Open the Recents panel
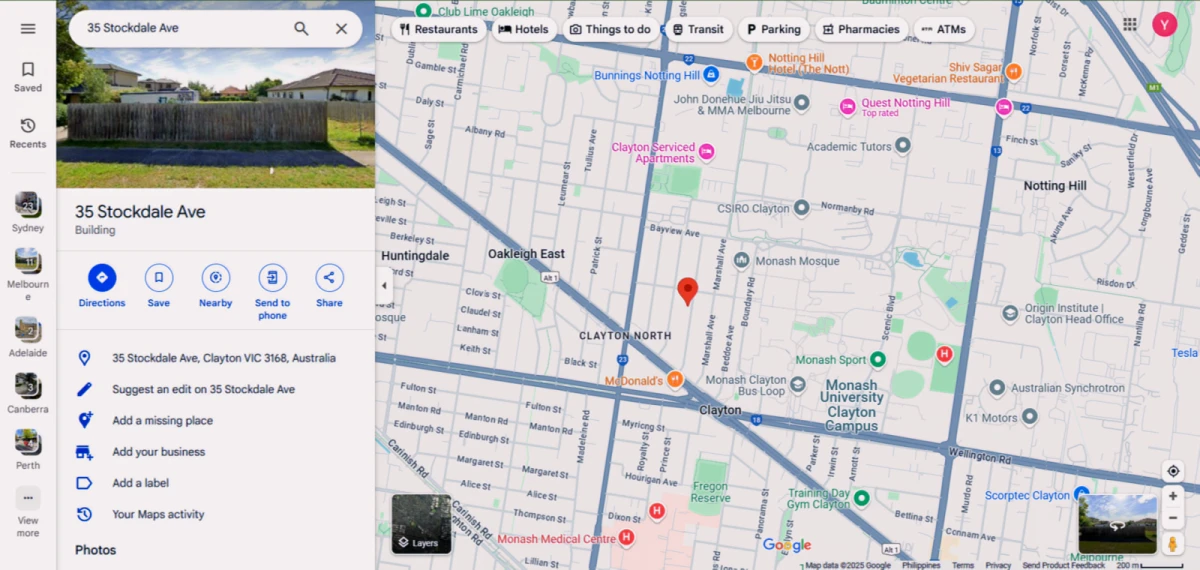This screenshot has width=1200, height=570. click(x=28, y=133)
